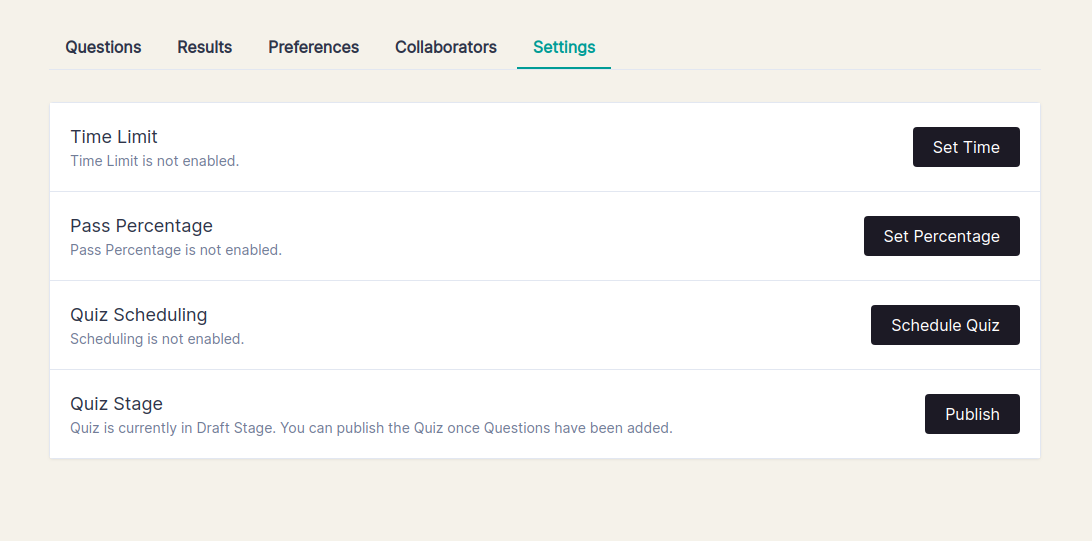Click the Draft Stage description text

click(x=371, y=428)
